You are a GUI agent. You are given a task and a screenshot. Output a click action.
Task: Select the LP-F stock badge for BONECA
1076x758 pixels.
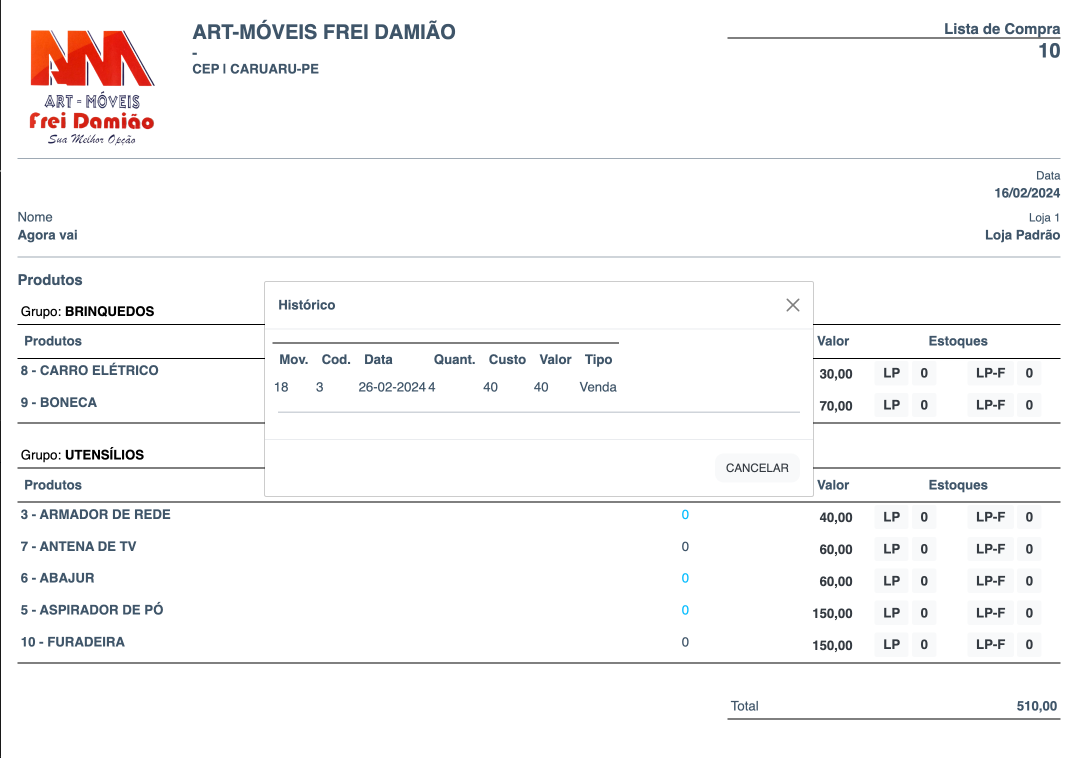coord(990,406)
